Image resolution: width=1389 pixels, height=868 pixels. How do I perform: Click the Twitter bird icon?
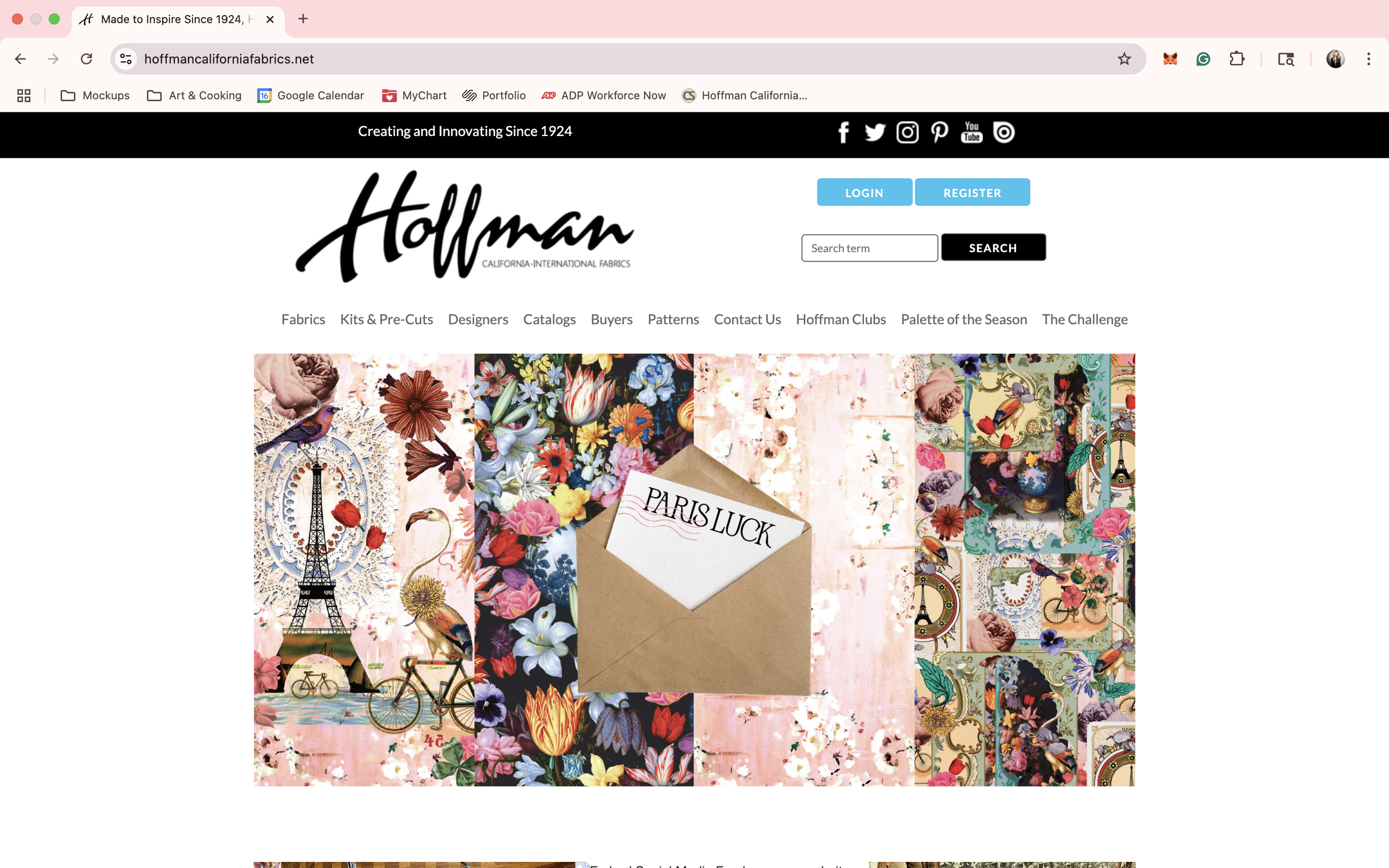(x=875, y=133)
